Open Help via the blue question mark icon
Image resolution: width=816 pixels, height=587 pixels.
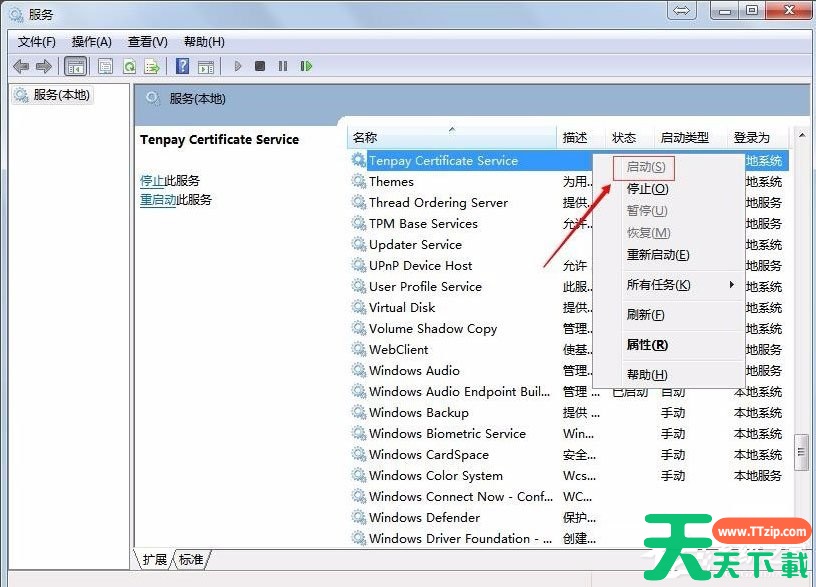pos(182,66)
